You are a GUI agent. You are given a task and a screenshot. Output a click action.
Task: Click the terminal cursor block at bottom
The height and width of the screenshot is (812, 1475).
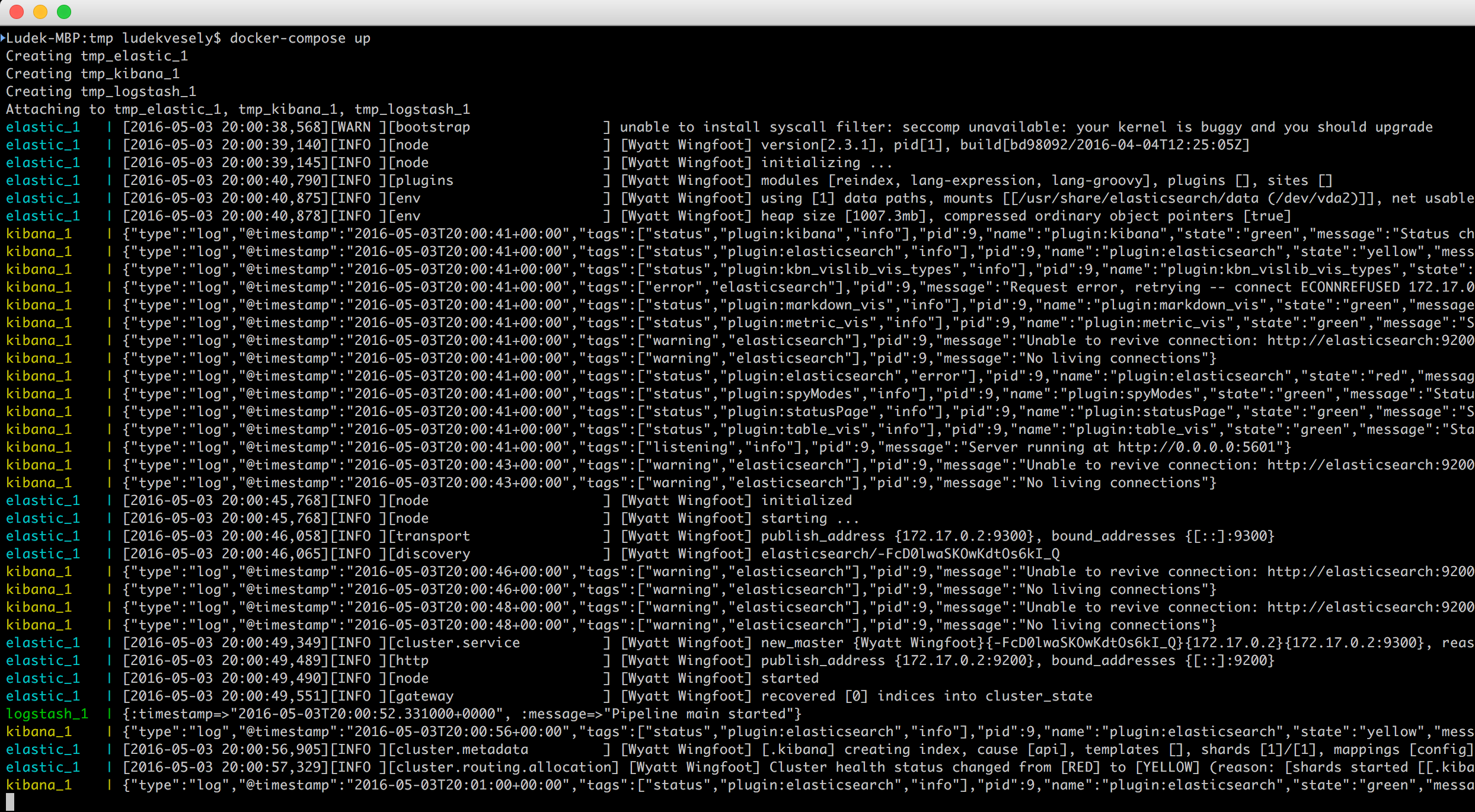tap(10, 803)
